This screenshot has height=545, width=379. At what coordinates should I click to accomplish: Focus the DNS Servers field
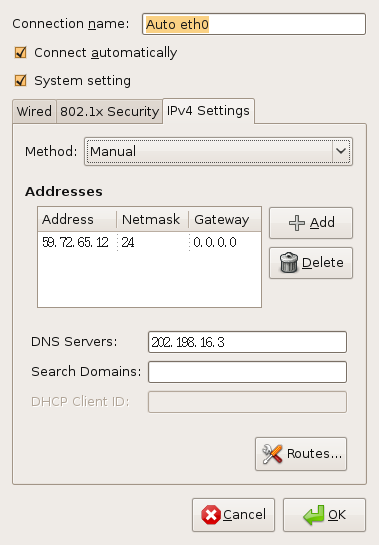pos(247,342)
